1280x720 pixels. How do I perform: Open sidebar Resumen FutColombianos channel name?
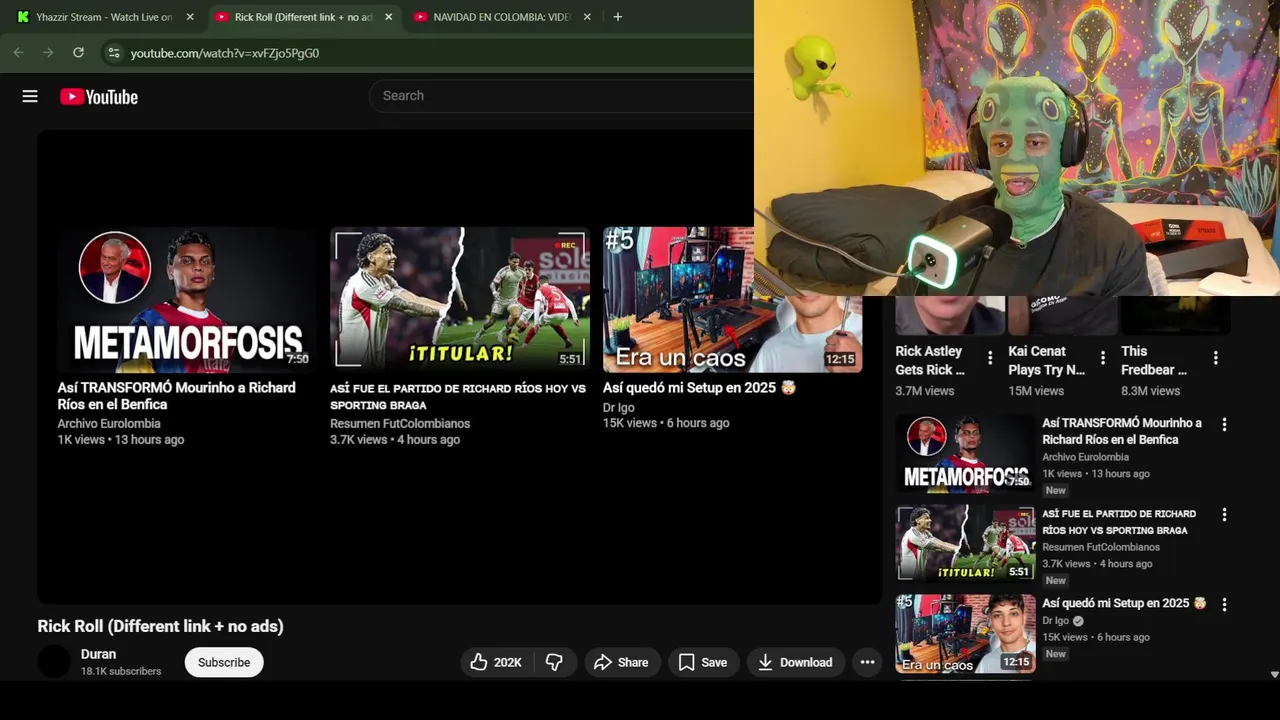point(1101,547)
